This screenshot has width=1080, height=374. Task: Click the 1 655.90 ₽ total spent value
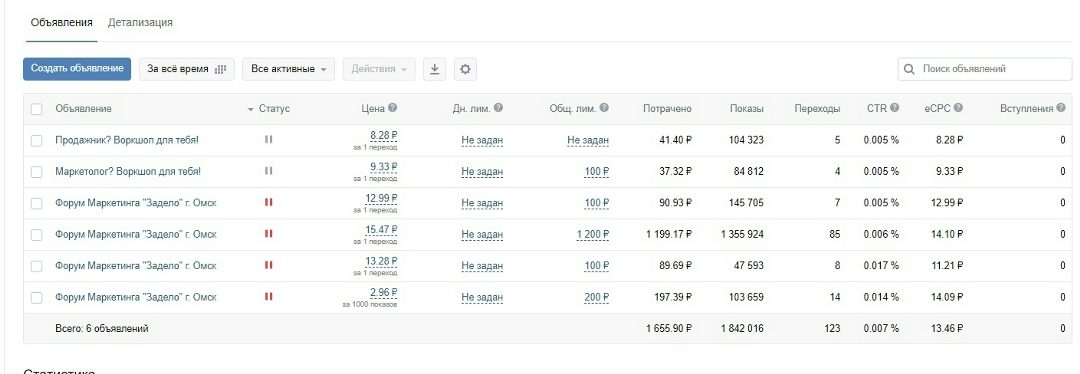pos(669,329)
